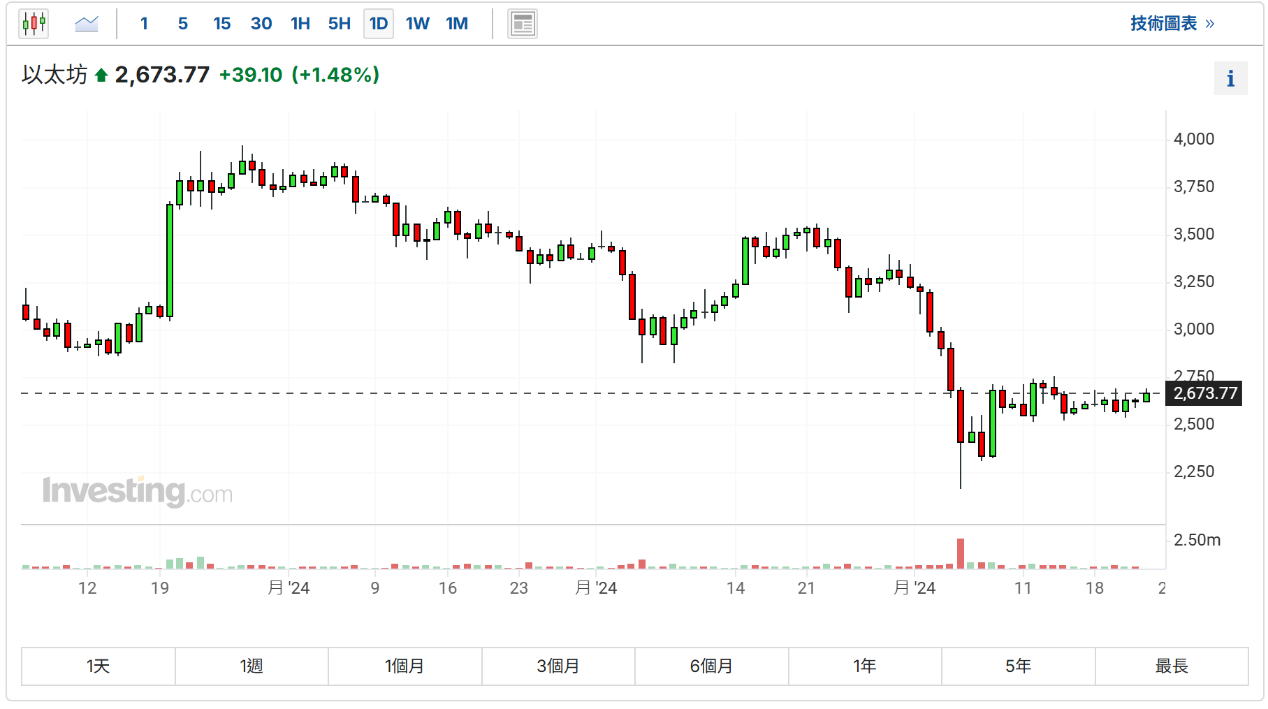Switch to the 5H interval

point(339,23)
